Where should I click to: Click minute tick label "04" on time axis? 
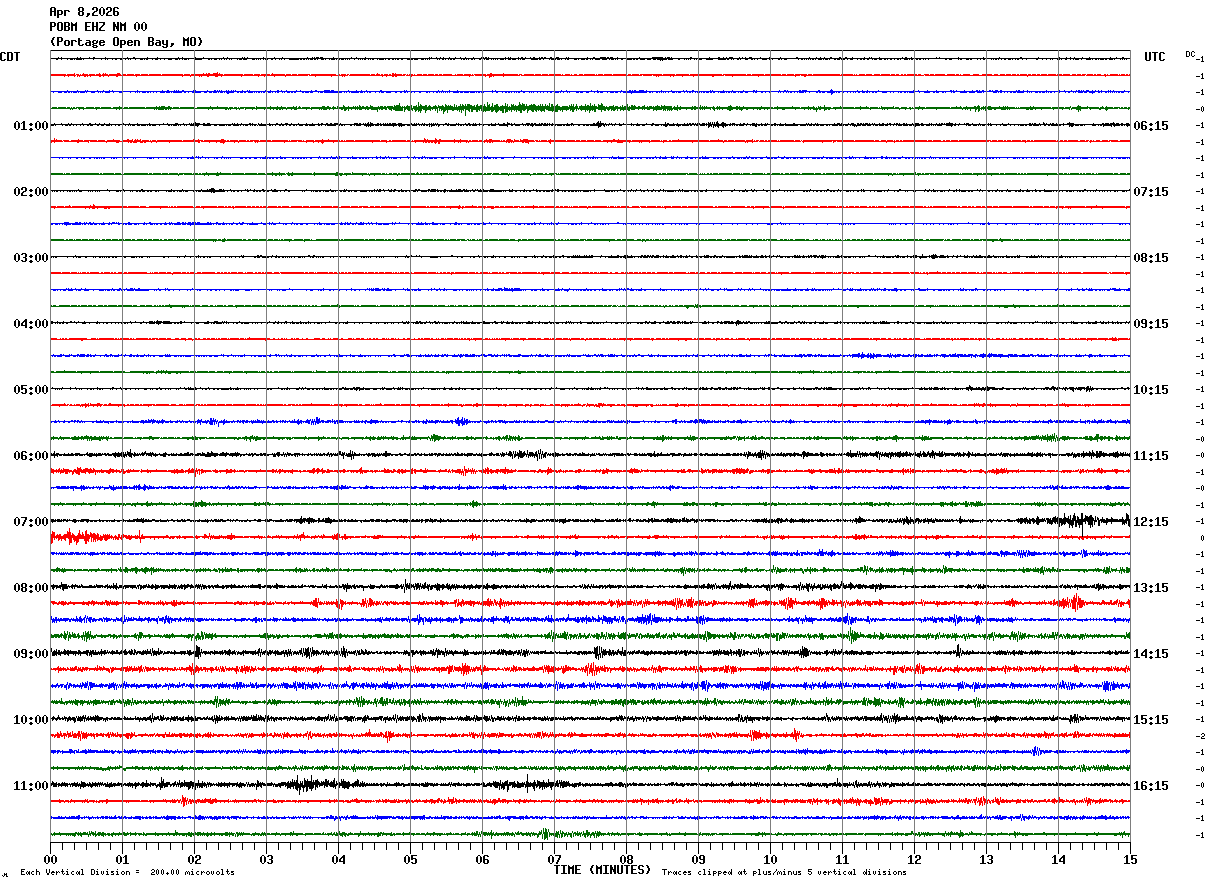click(x=338, y=859)
